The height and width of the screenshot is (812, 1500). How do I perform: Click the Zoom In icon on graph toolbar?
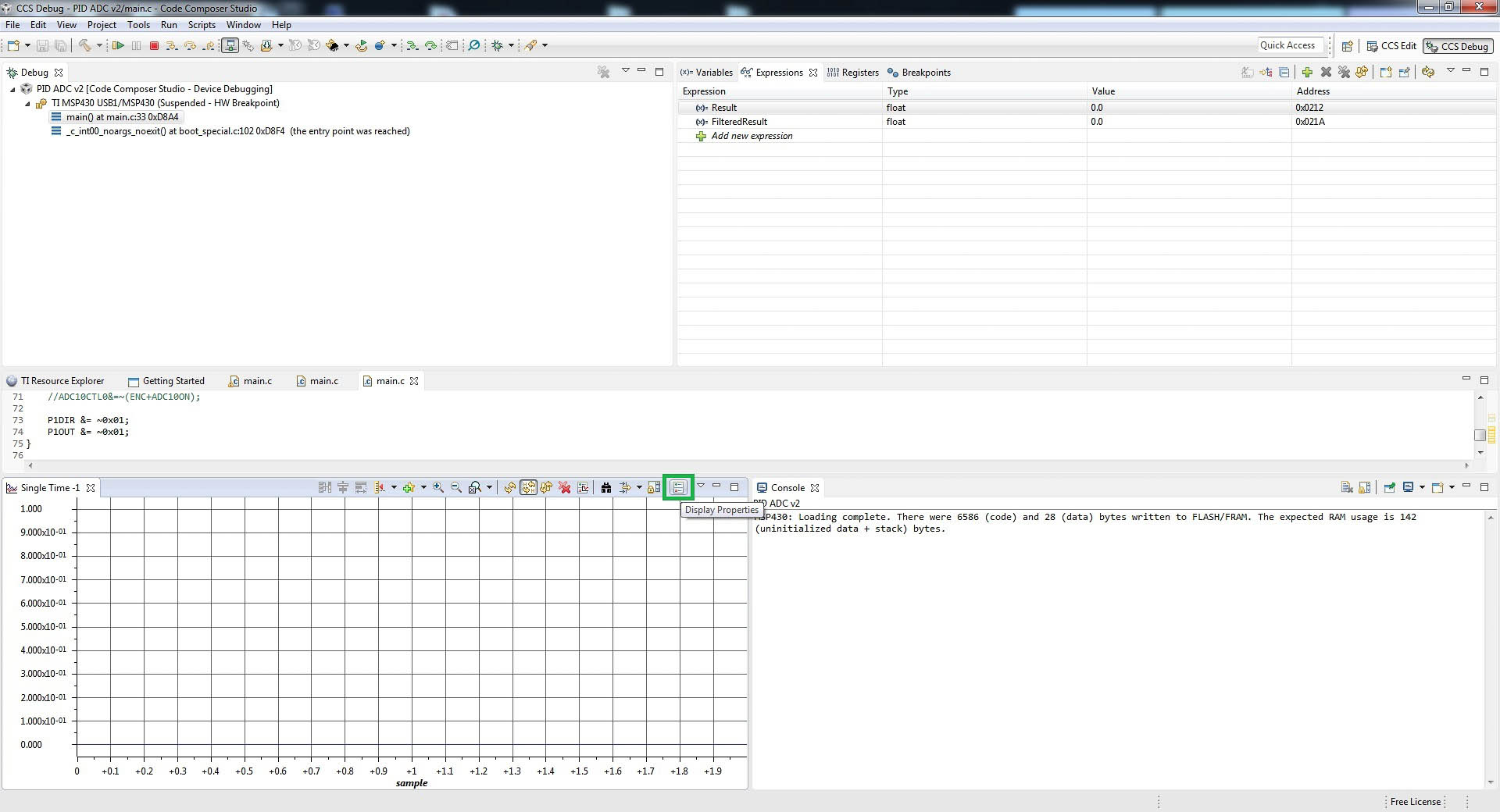(x=437, y=487)
